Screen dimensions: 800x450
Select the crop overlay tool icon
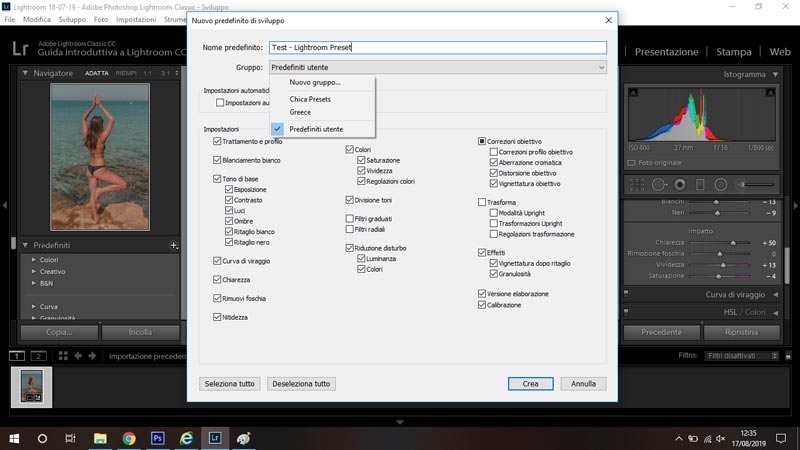point(637,184)
